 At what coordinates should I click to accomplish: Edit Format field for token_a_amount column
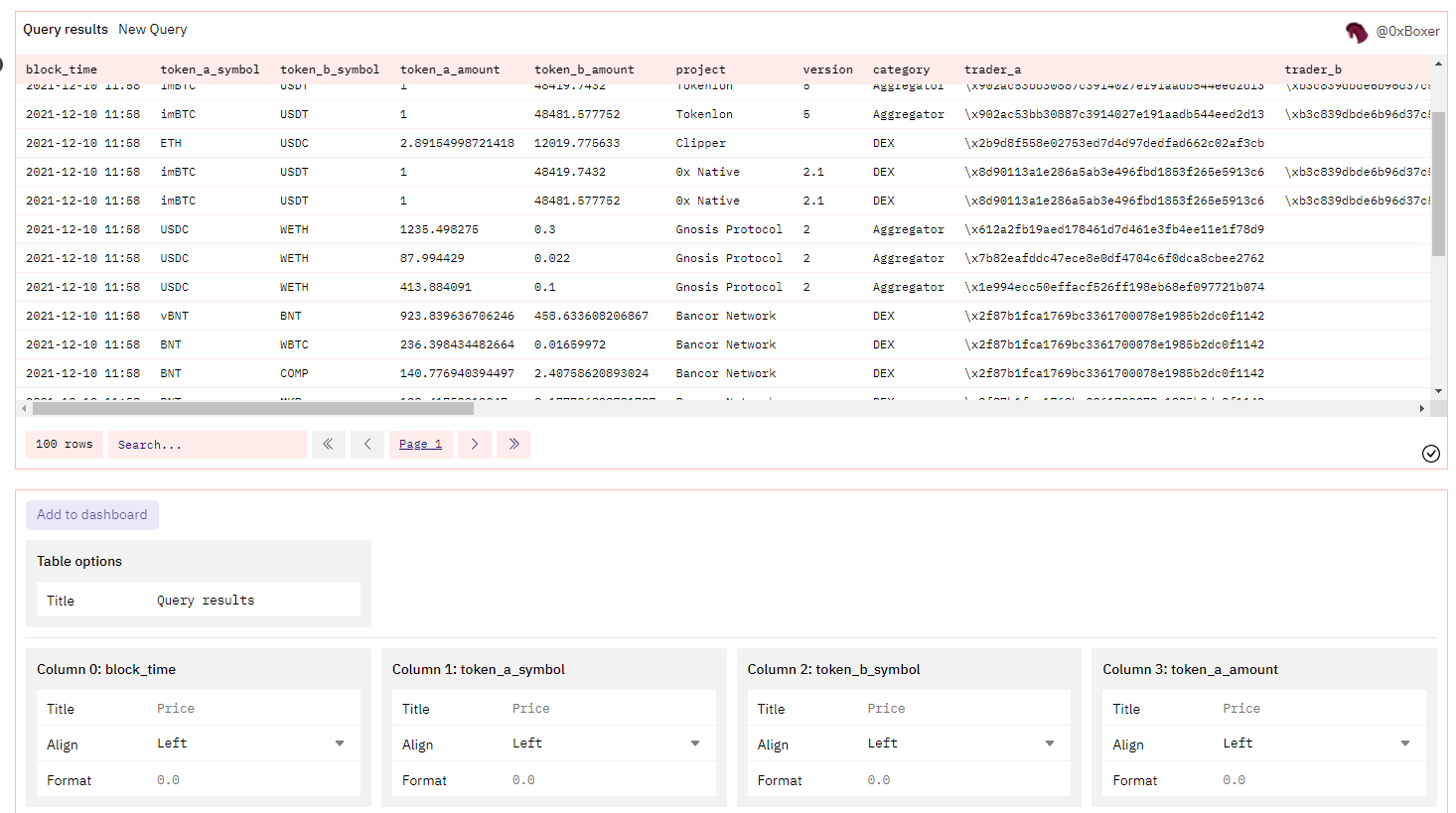1320,780
